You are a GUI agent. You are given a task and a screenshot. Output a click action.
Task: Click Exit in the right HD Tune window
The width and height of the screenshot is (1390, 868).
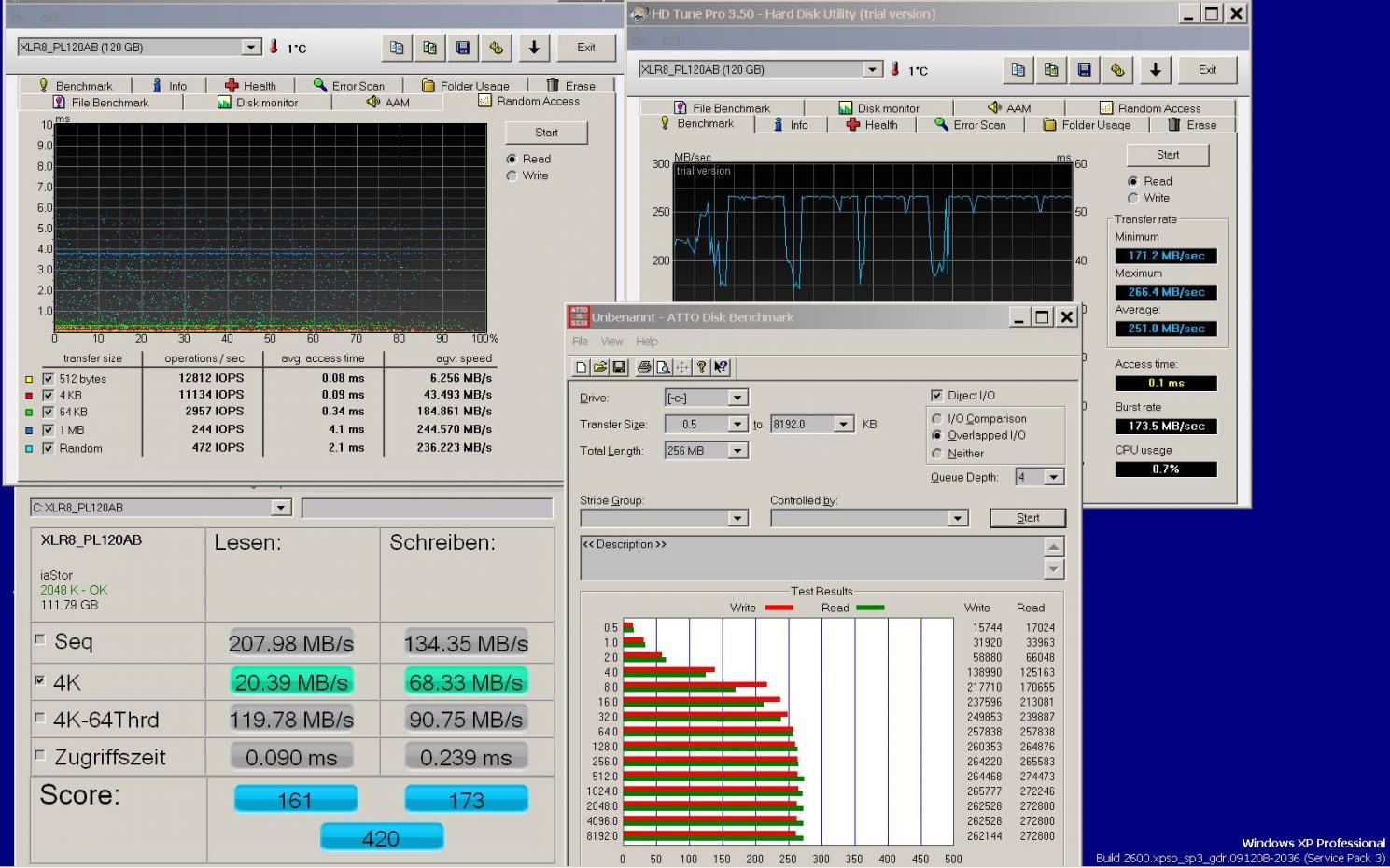pos(1207,70)
